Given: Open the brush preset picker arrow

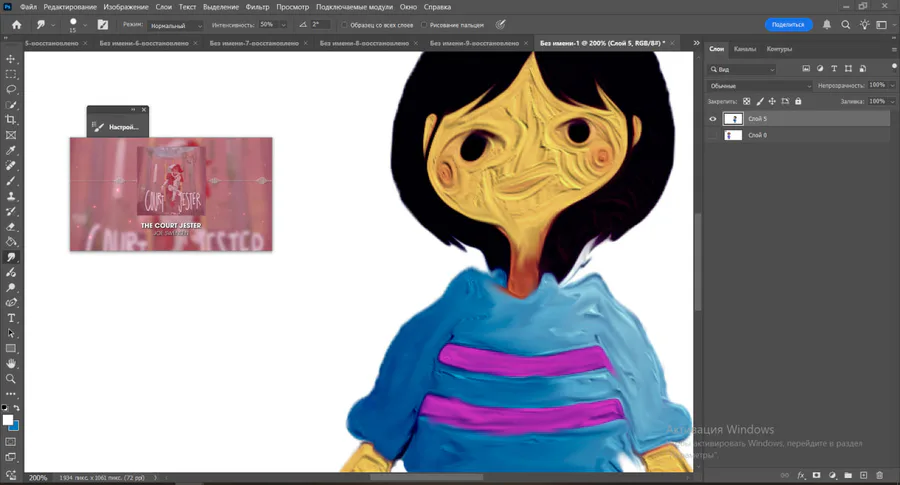Looking at the screenshot, I should 85,25.
